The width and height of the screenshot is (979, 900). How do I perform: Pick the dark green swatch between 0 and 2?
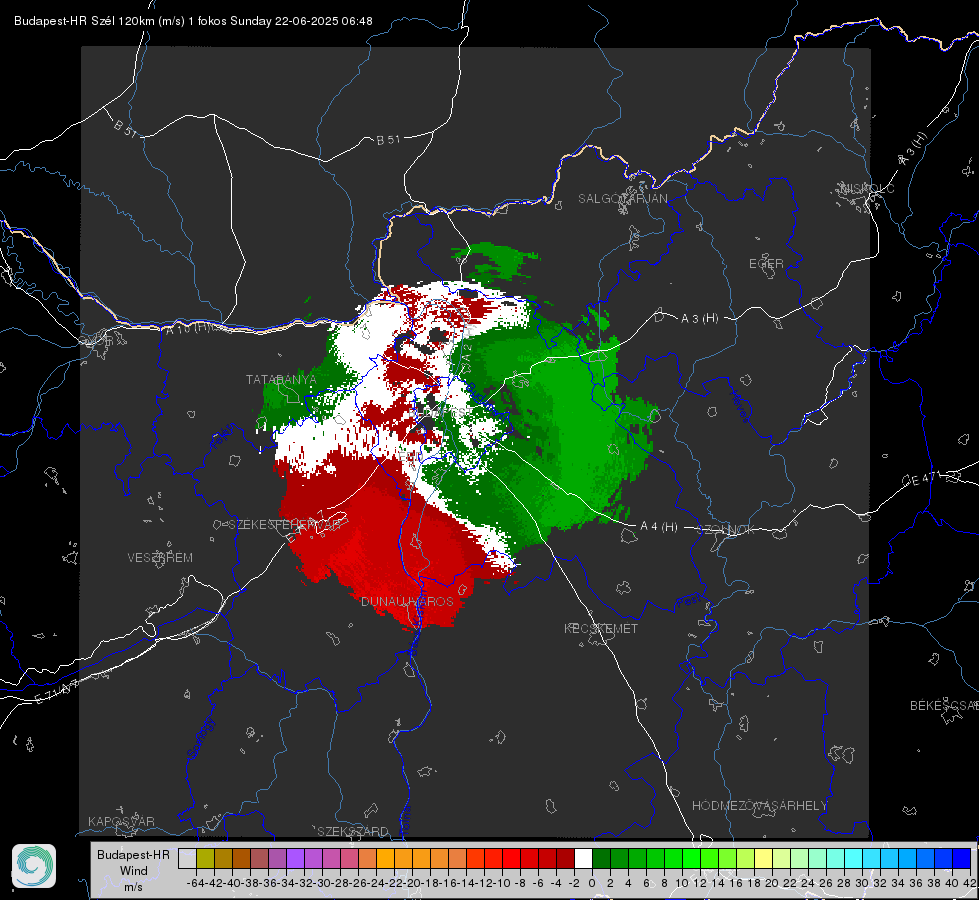pyautogui.click(x=601, y=858)
